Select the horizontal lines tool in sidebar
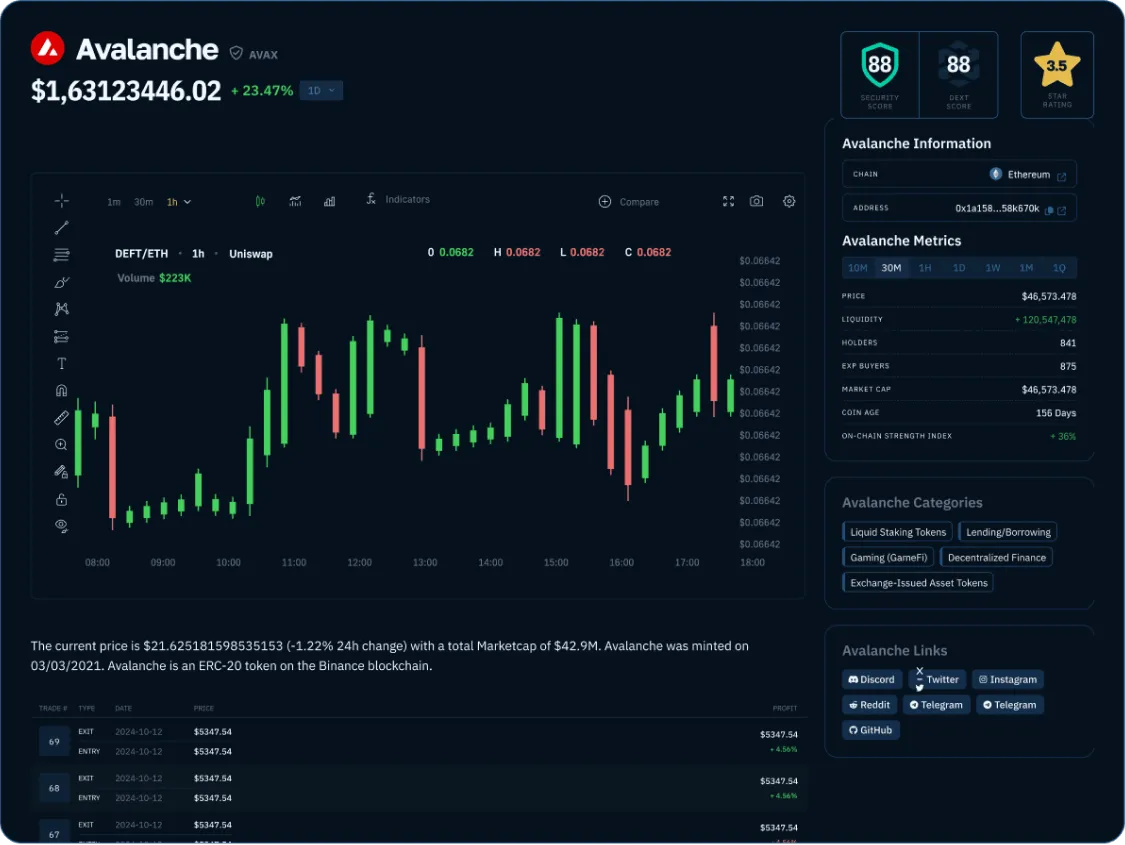 pos(62,255)
